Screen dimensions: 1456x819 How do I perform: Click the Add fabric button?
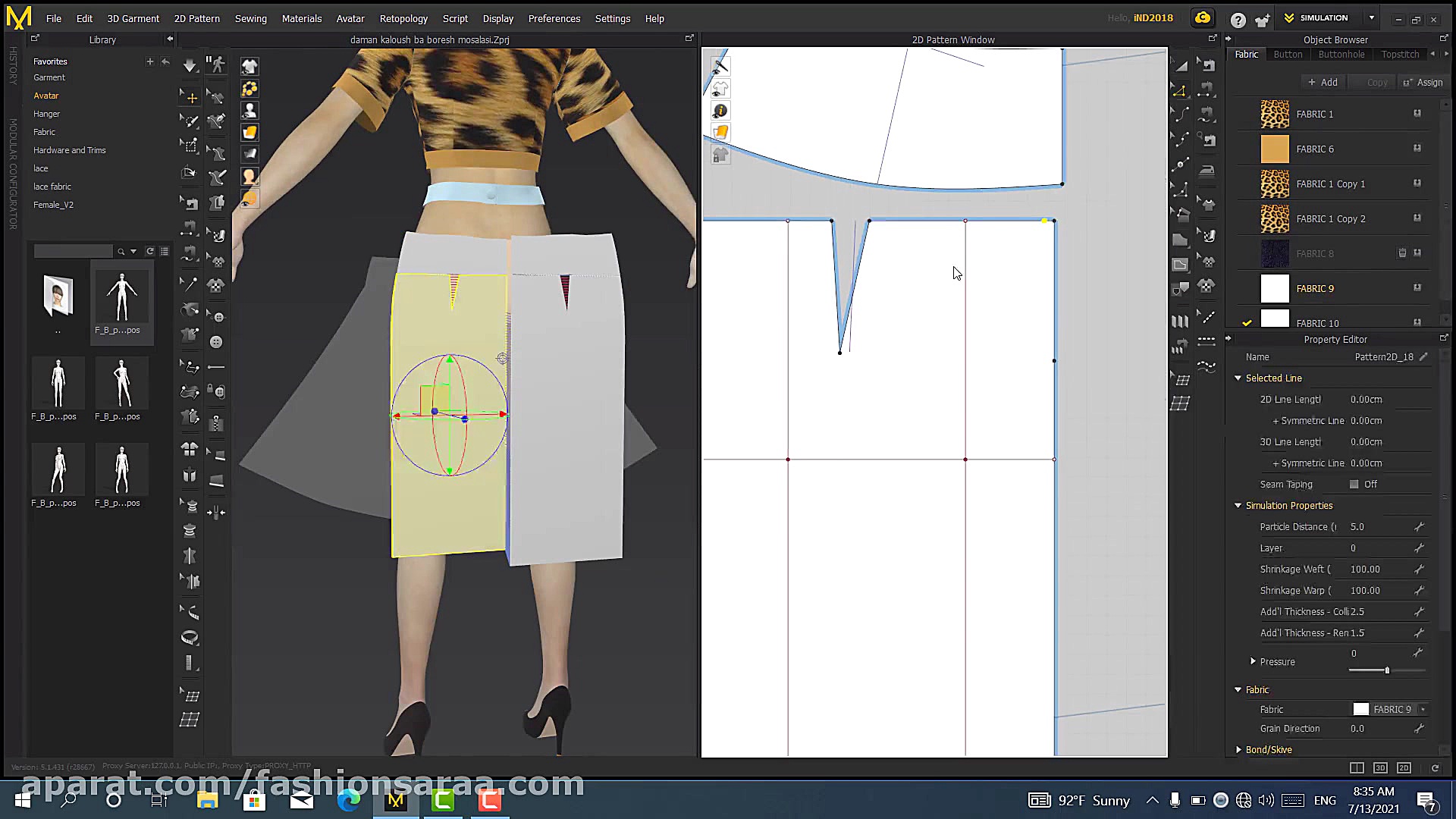[x=1323, y=82]
